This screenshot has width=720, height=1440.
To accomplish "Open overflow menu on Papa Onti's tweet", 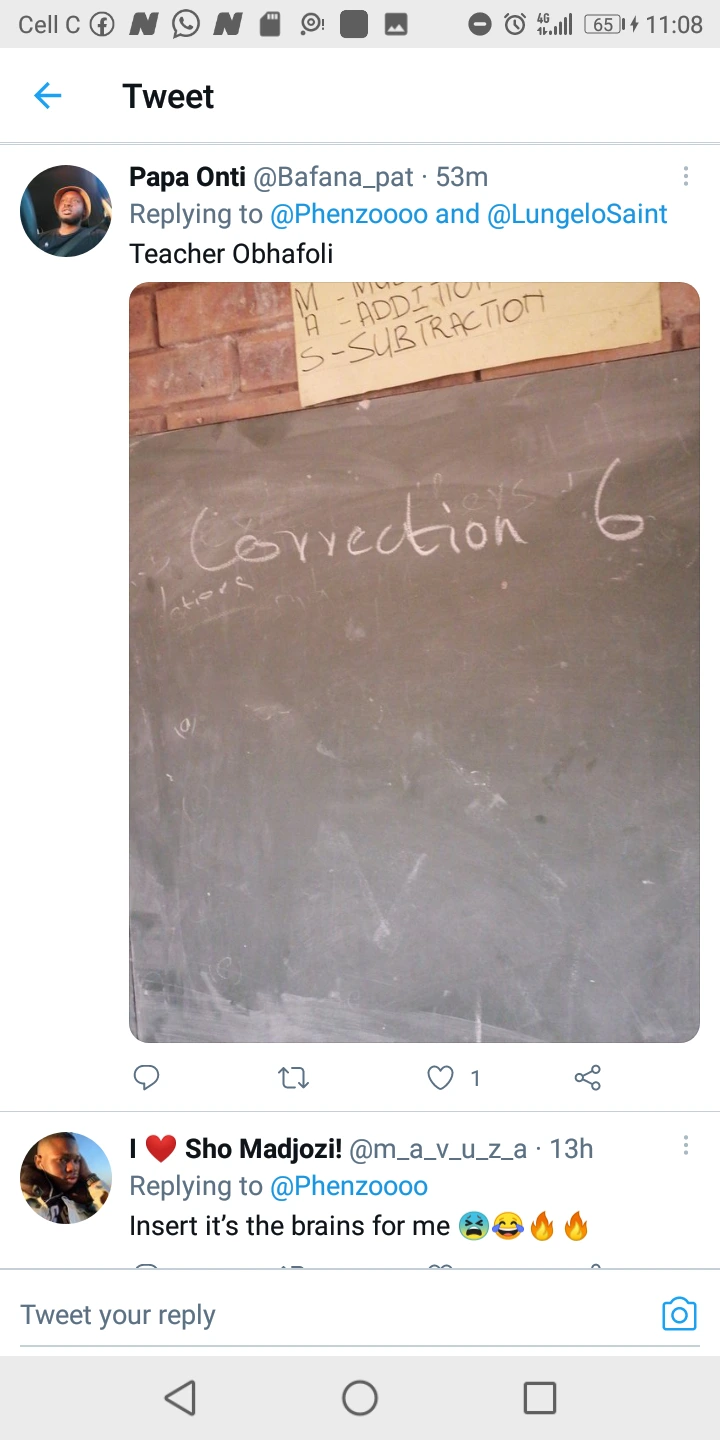I will point(686,176).
